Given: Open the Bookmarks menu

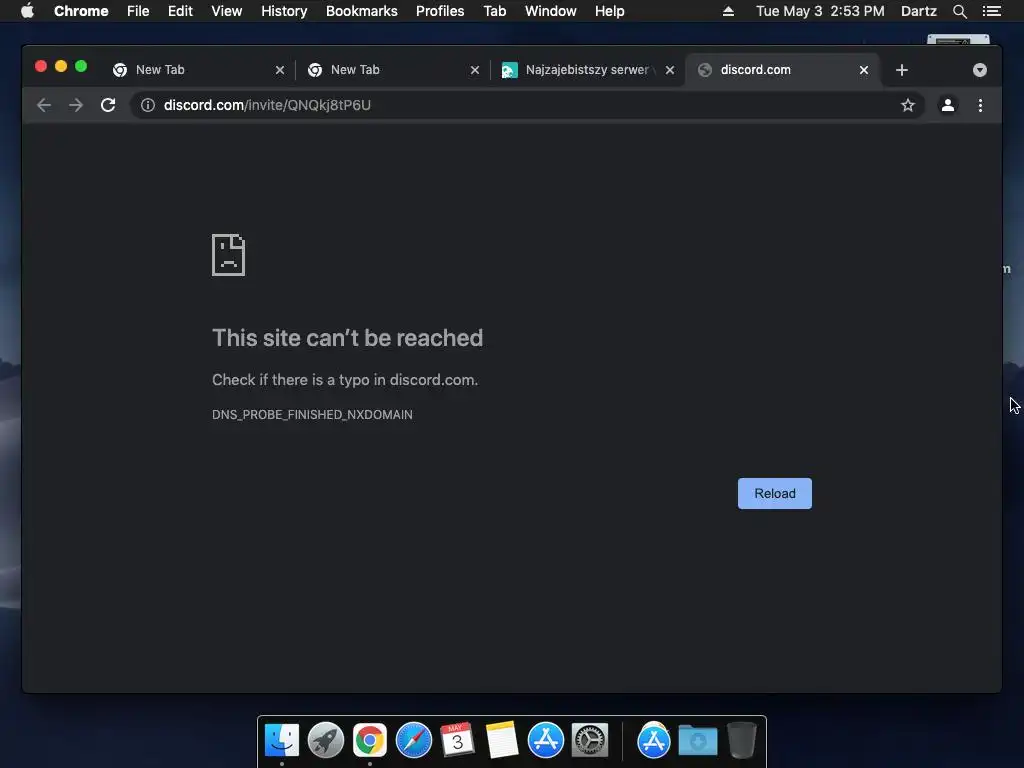Looking at the screenshot, I should [361, 11].
